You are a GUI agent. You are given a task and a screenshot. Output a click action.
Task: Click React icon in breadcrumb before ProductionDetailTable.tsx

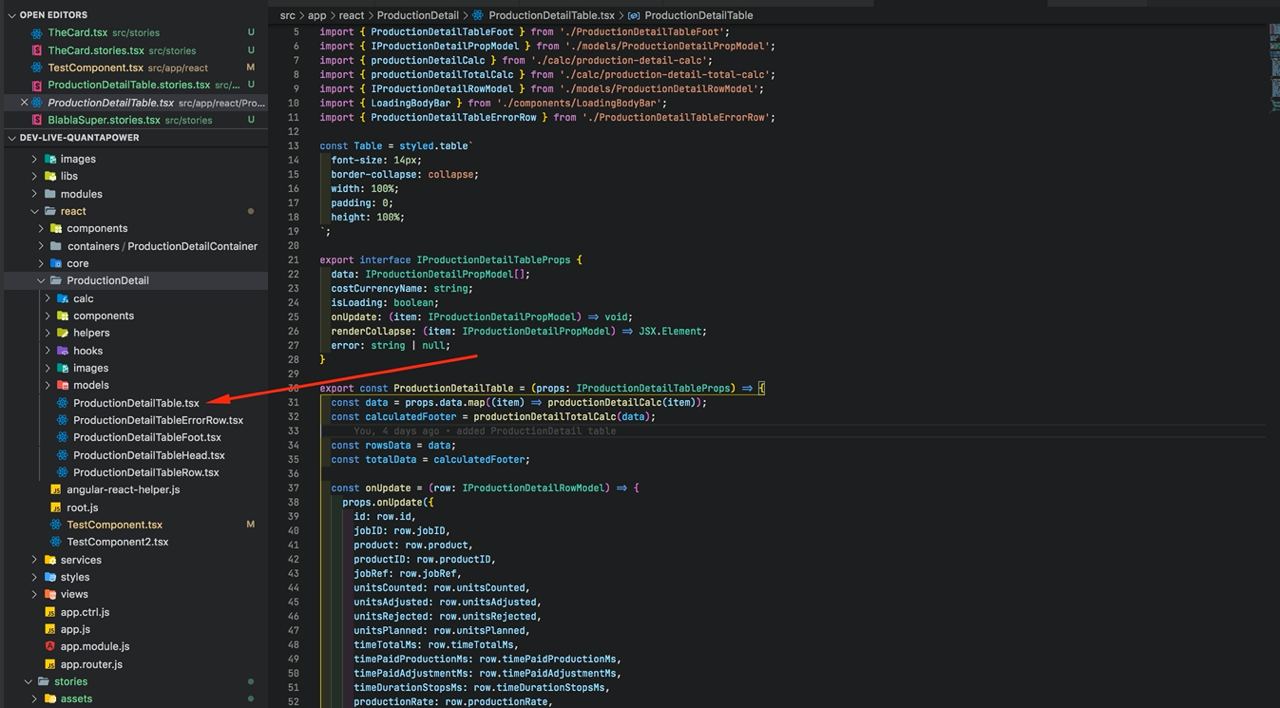(477, 15)
